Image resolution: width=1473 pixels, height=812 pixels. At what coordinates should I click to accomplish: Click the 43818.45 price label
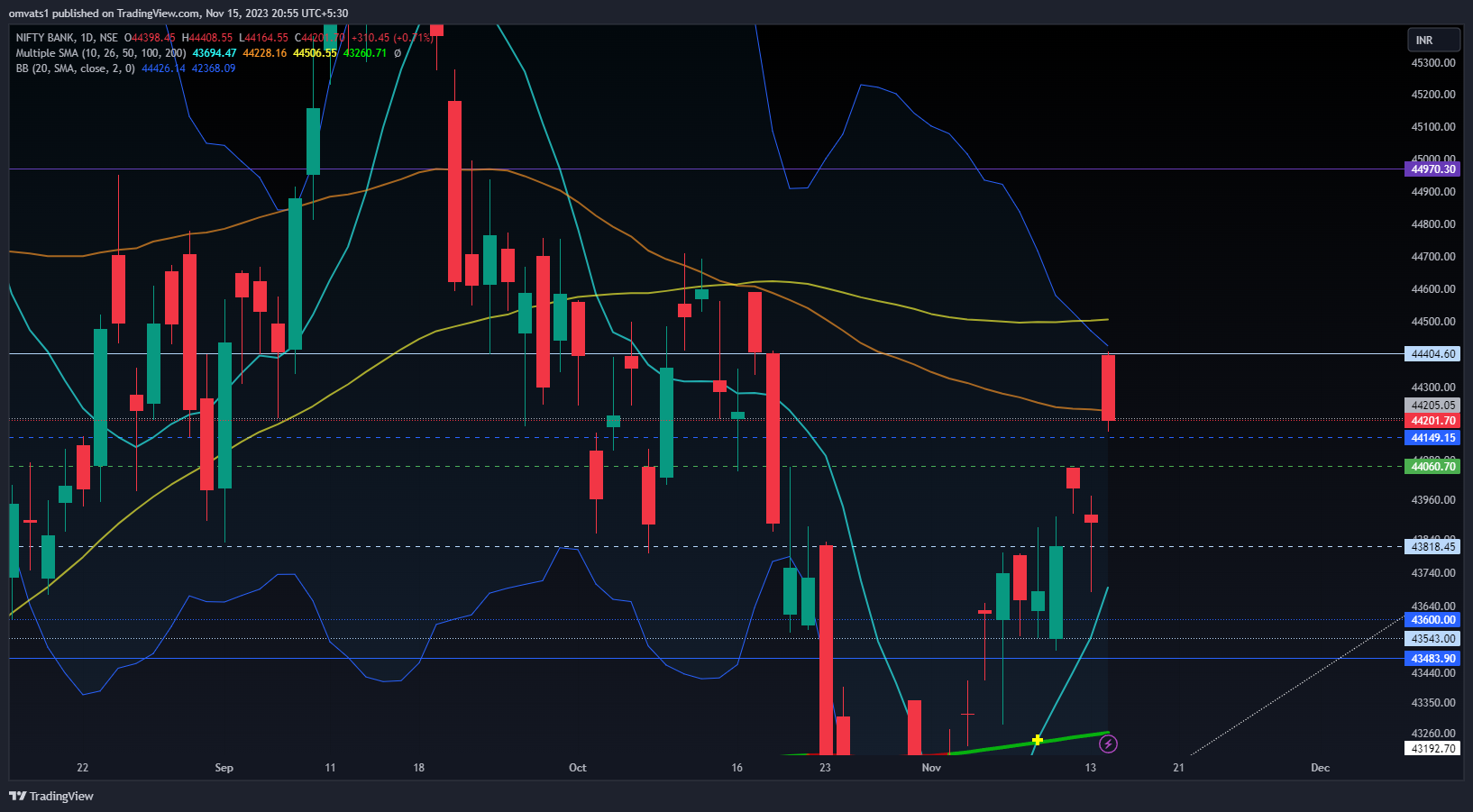coord(1432,547)
